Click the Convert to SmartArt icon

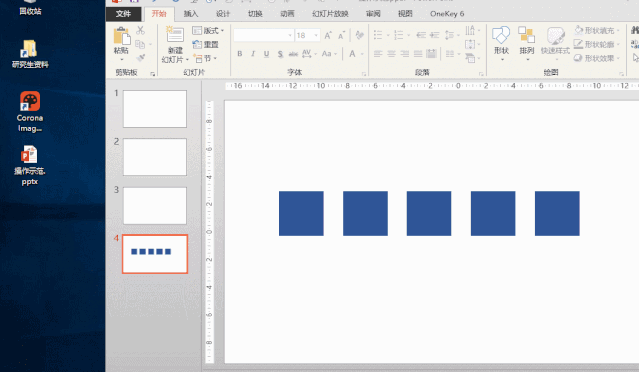pos(470,58)
